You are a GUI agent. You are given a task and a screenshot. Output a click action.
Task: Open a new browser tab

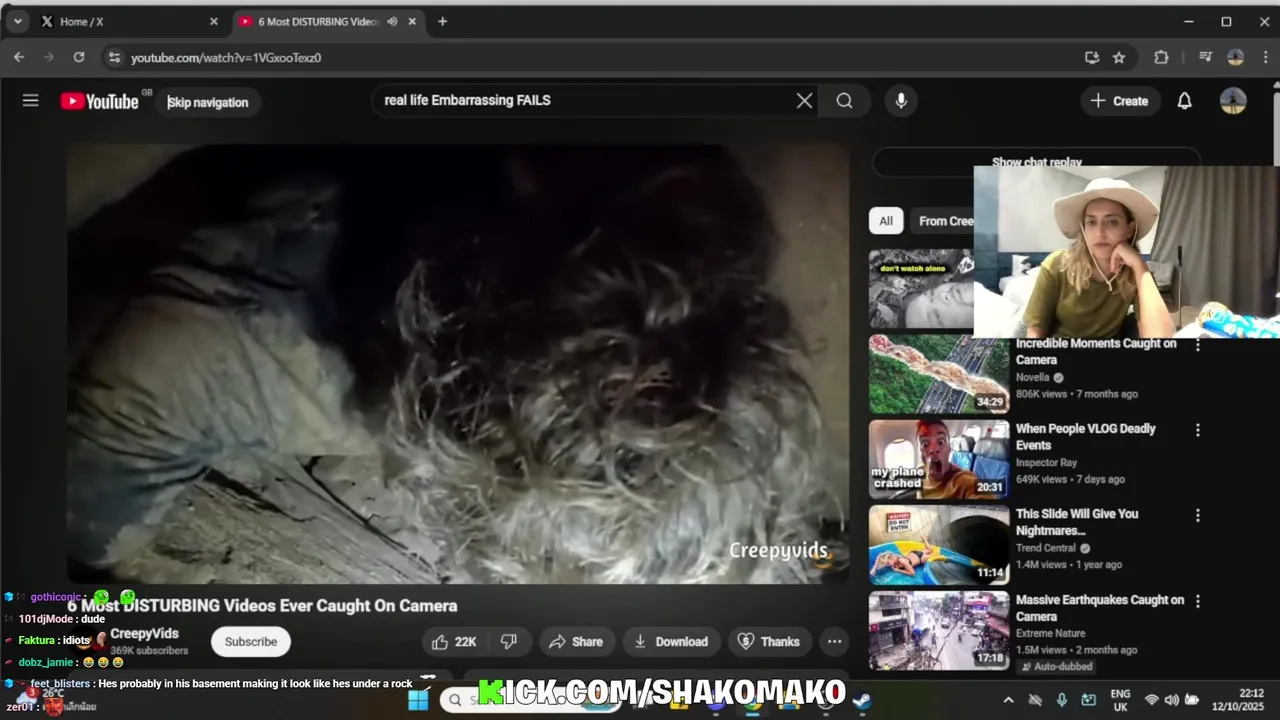pyautogui.click(x=442, y=21)
